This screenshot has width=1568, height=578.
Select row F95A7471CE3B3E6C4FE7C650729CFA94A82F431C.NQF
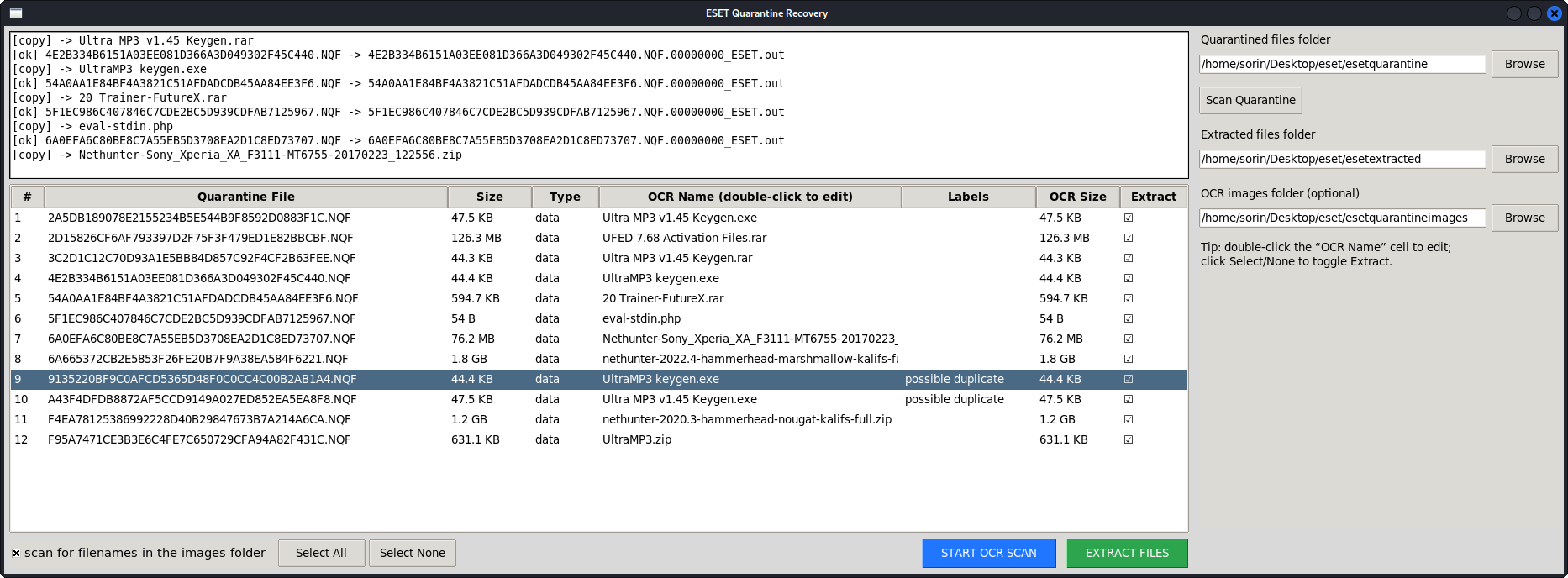pos(599,439)
